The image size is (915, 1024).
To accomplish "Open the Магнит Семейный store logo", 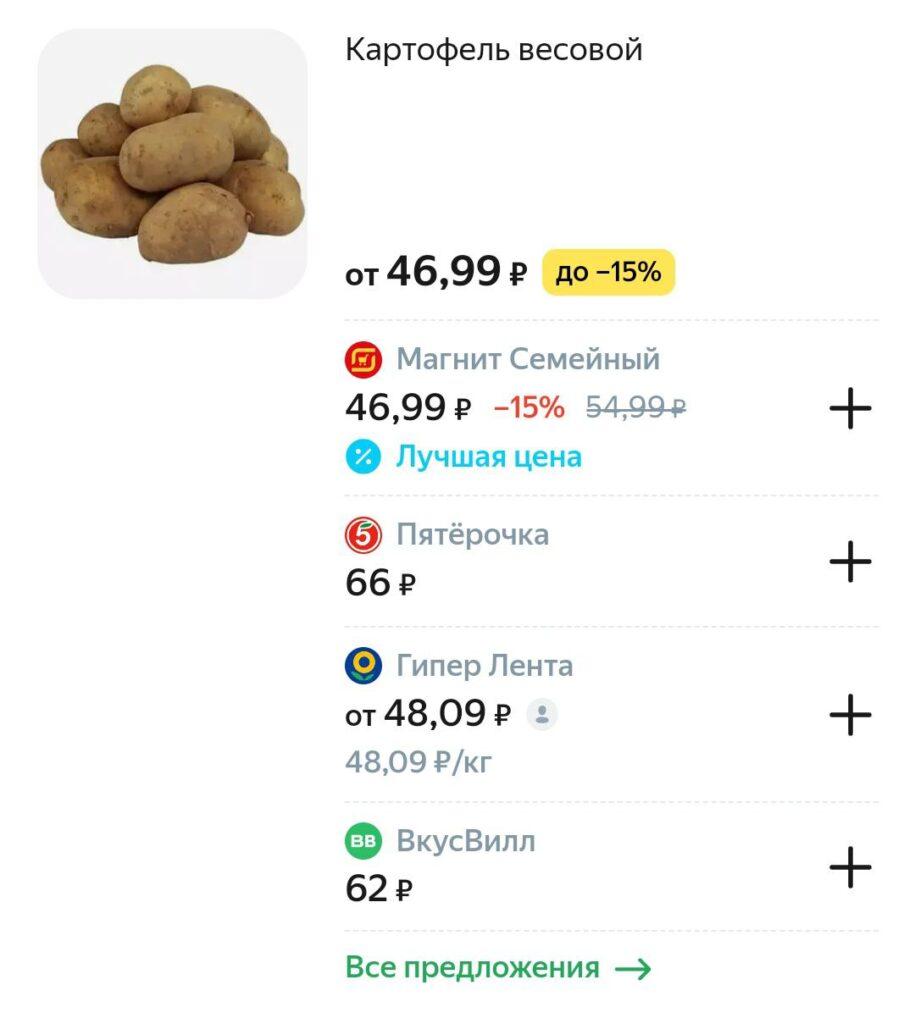I will tap(363, 360).
